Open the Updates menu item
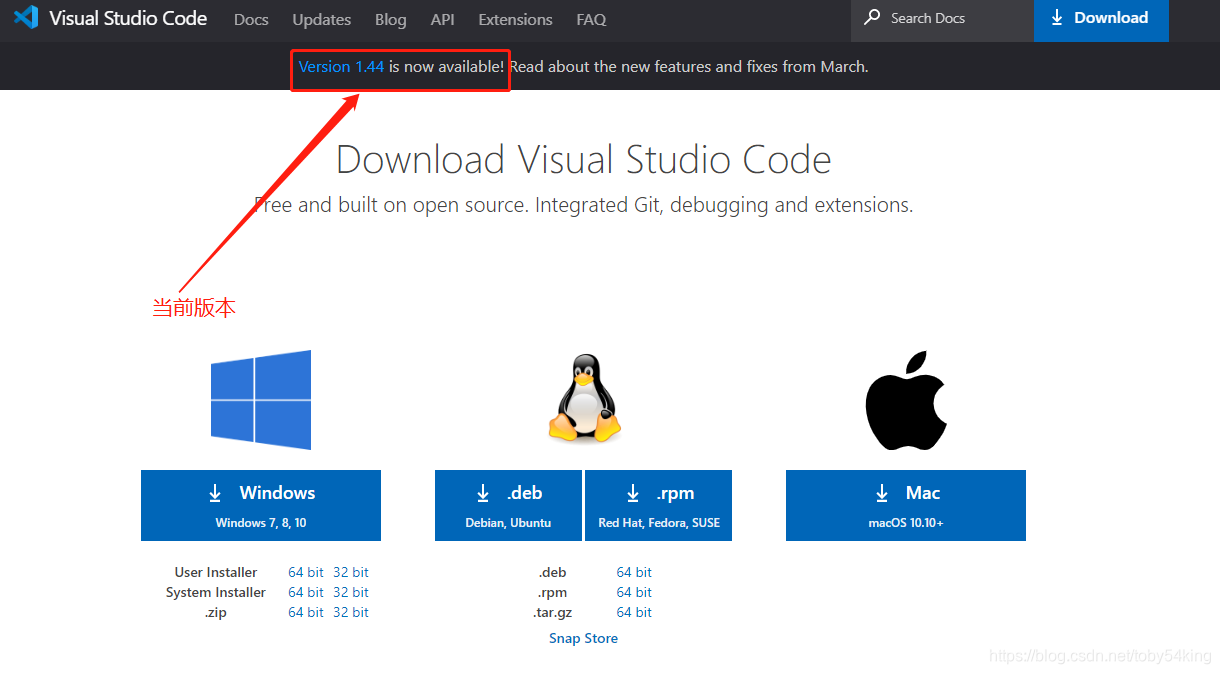This screenshot has height=674, width=1220. coord(322,19)
